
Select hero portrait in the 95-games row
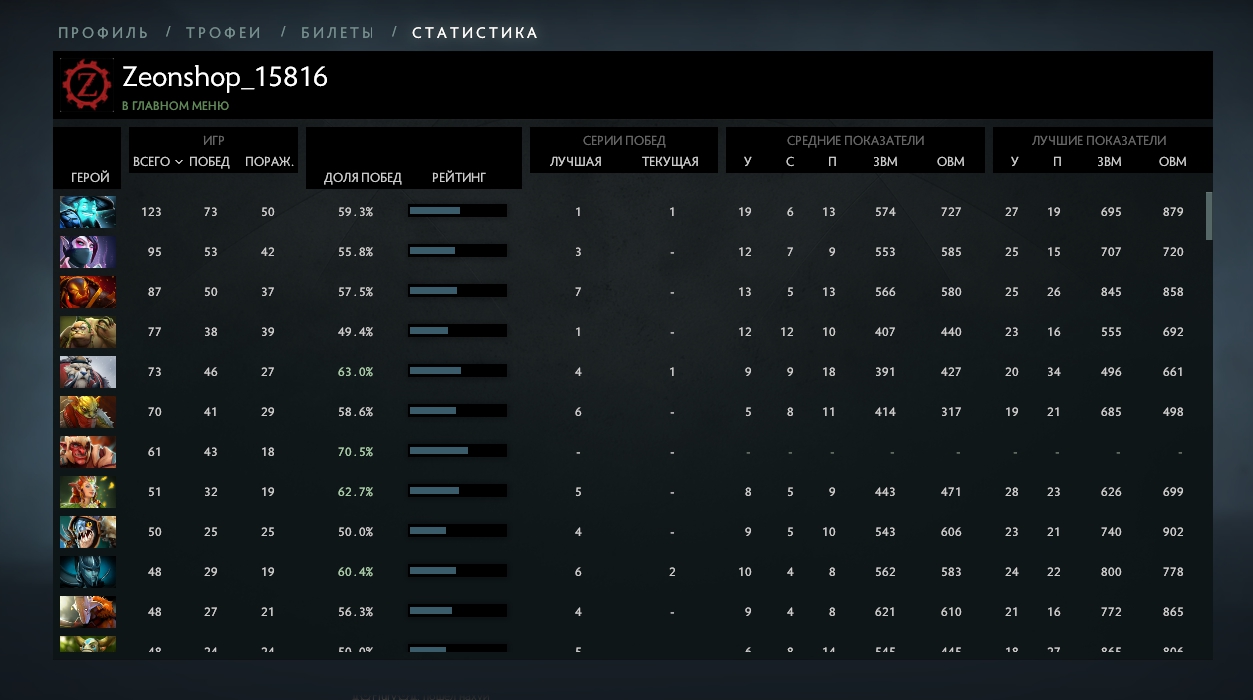coord(88,252)
